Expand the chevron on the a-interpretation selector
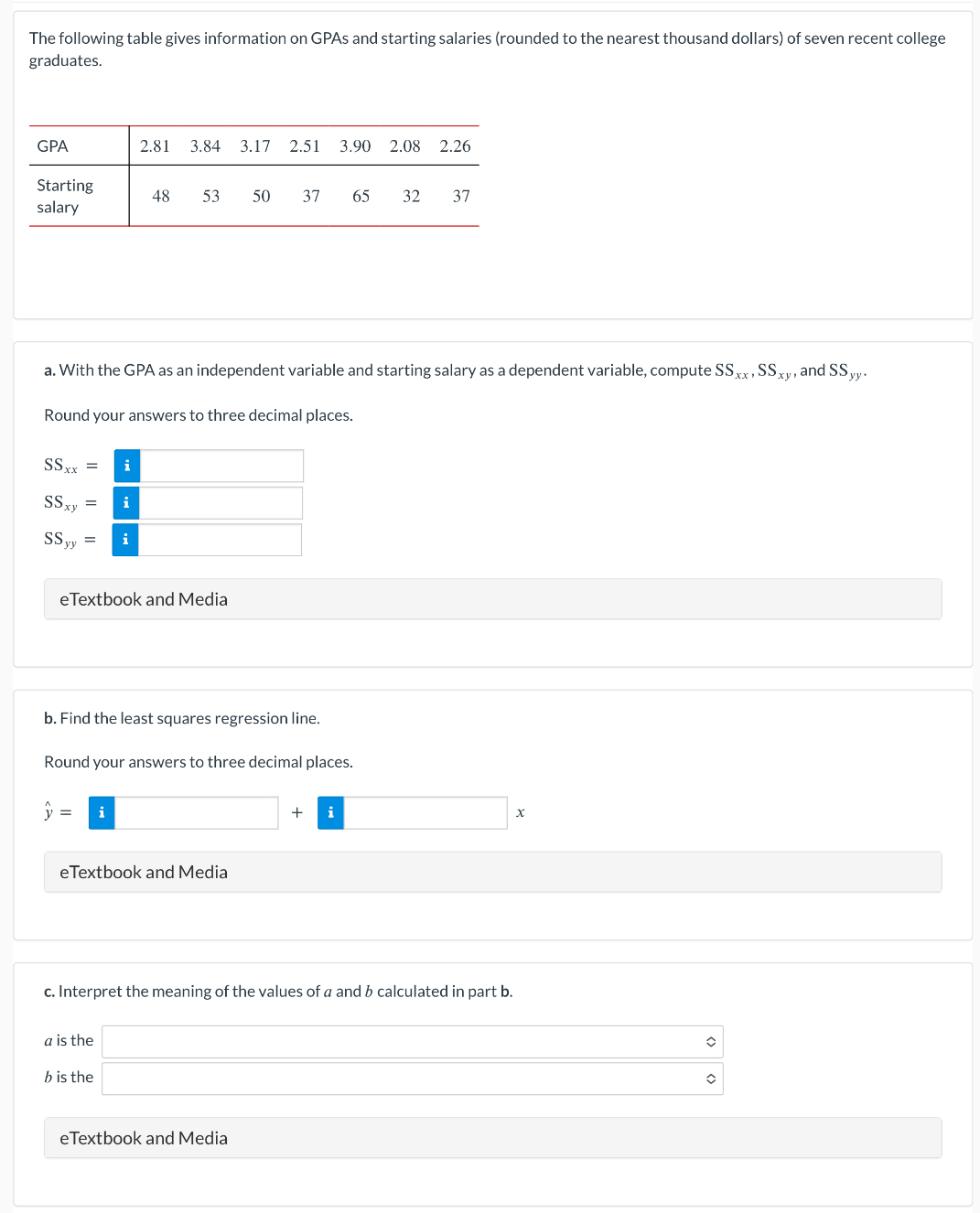 (709, 1041)
